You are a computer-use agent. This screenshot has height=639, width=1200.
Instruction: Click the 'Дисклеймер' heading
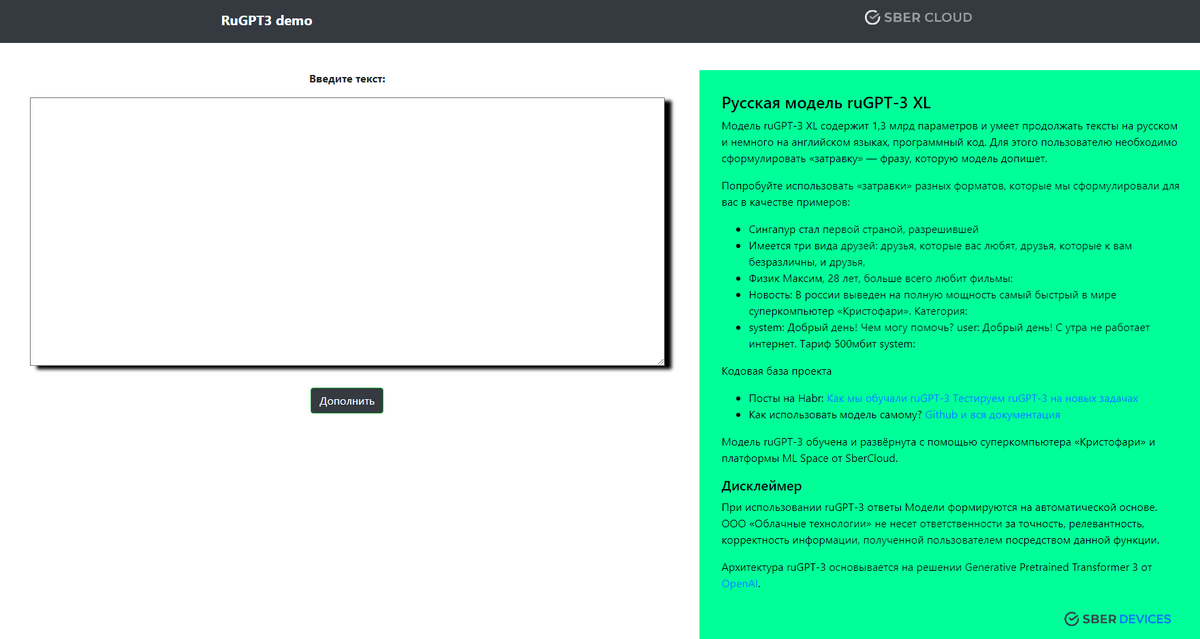click(x=762, y=486)
